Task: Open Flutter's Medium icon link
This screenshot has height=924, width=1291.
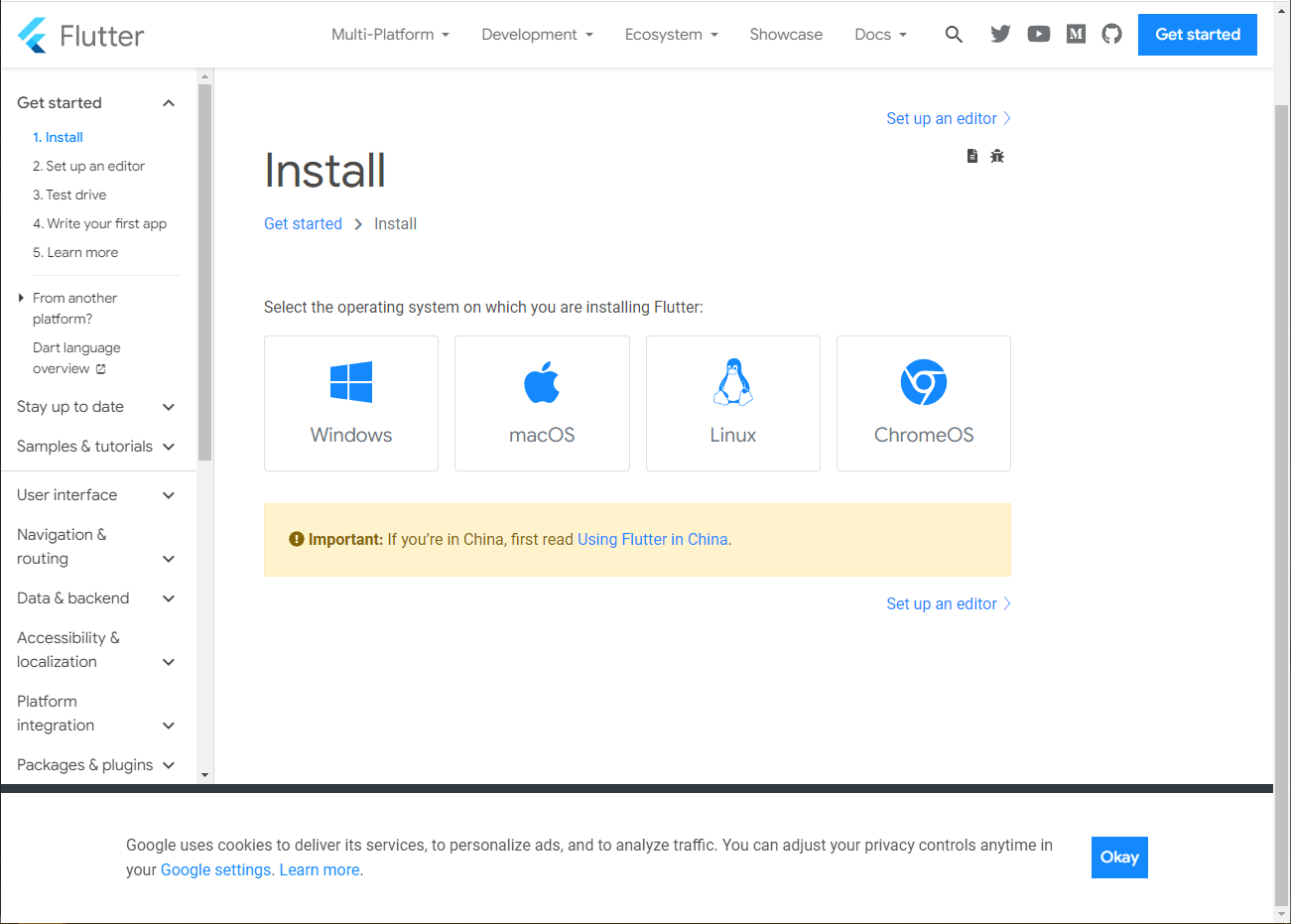Action: [x=1076, y=35]
